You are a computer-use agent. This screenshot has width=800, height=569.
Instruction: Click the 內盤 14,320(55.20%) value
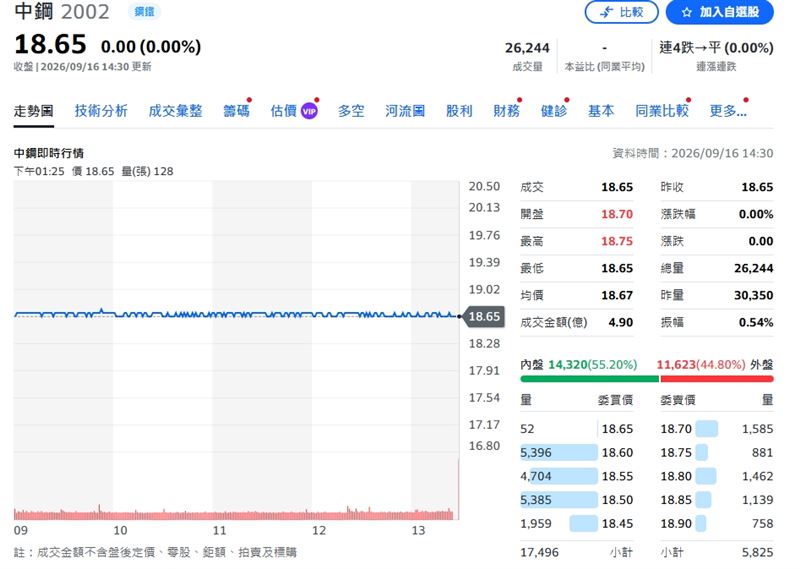tap(592, 364)
